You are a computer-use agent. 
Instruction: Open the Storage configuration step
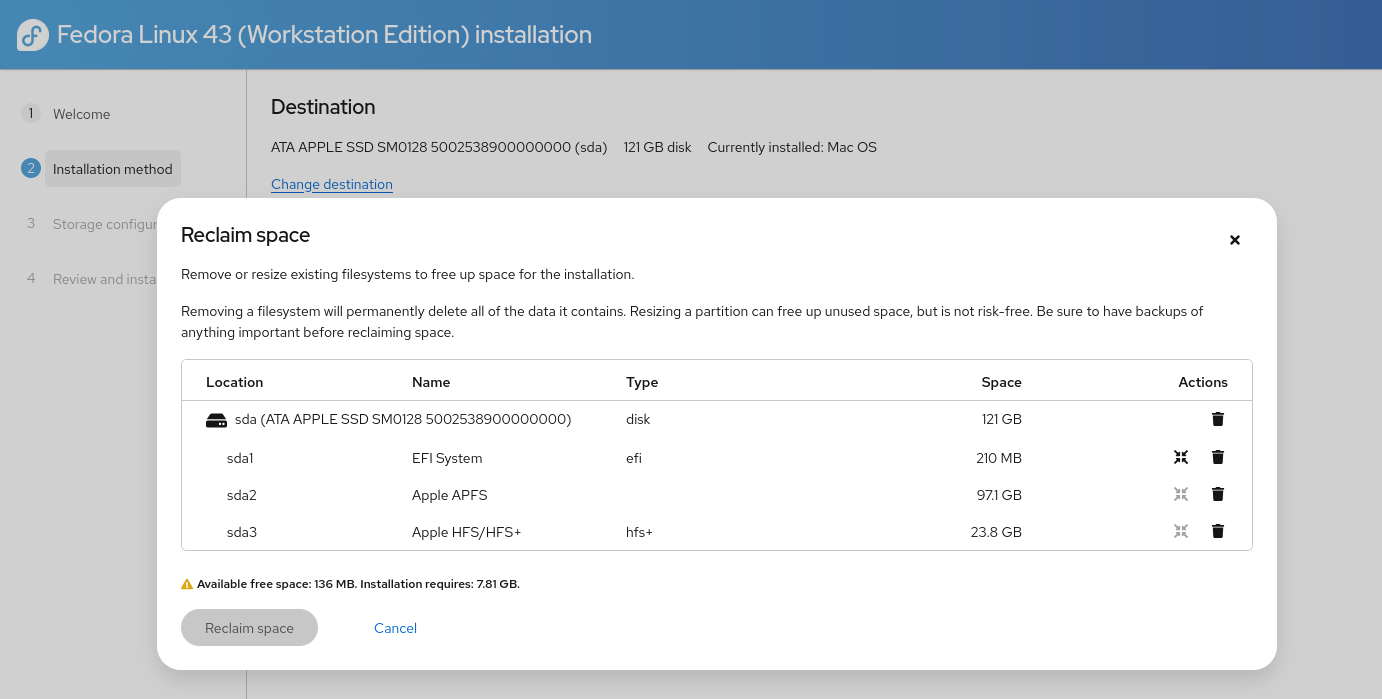(x=105, y=224)
